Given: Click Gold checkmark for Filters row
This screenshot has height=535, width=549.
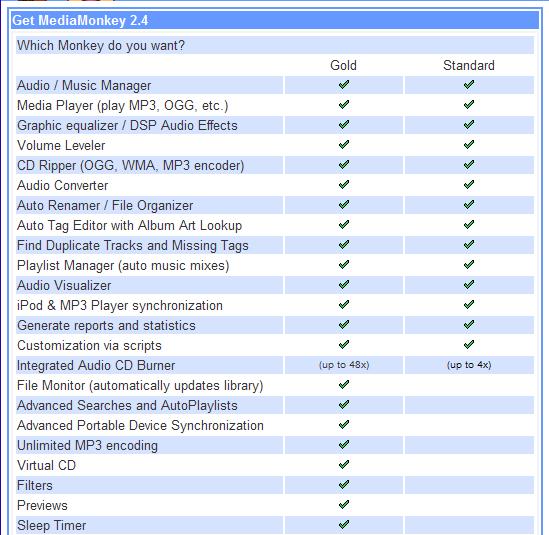Looking at the screenshot, I should point(344,485).
